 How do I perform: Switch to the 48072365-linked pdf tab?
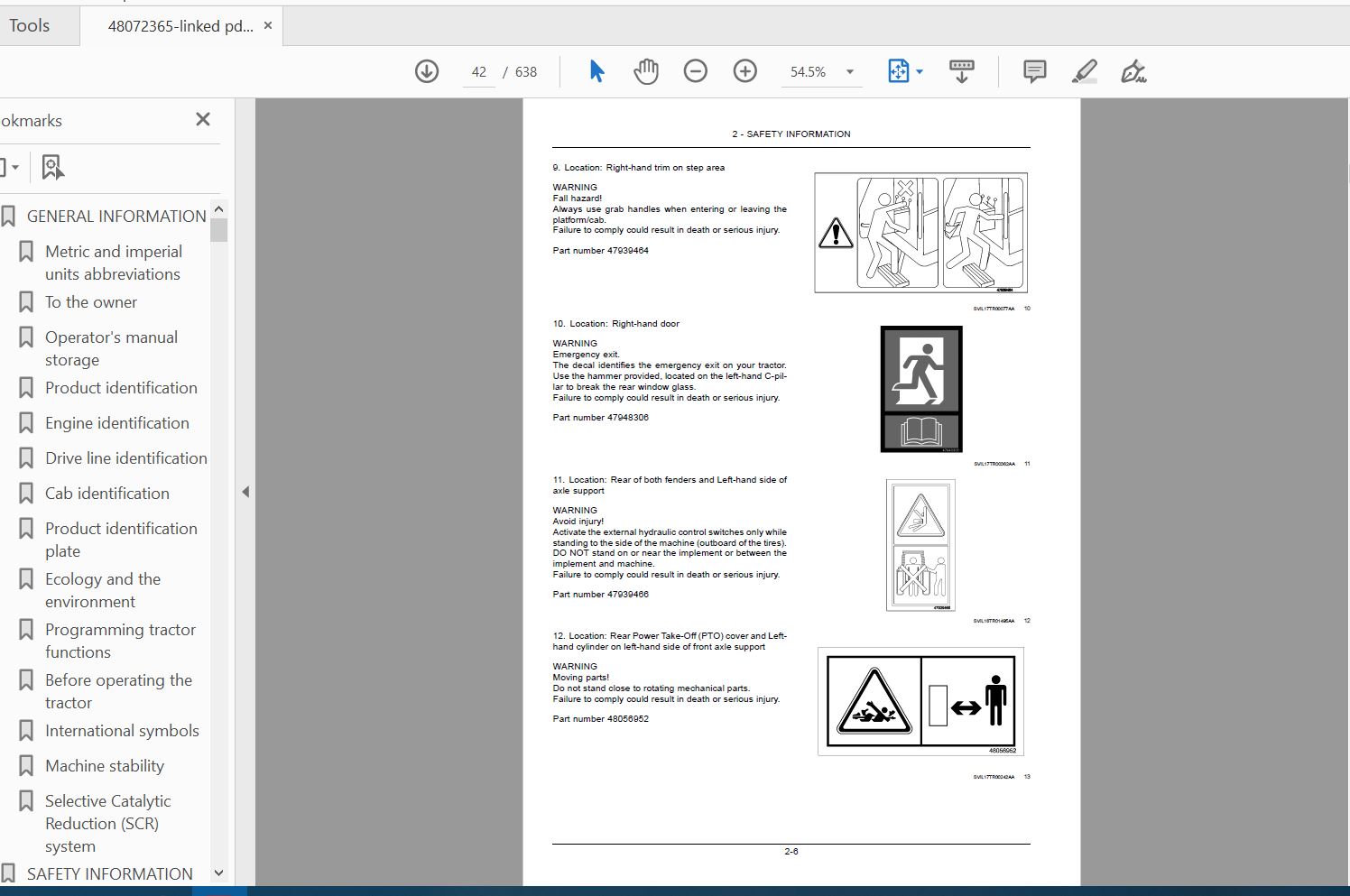pyautogui.click(x=180, y=26)
